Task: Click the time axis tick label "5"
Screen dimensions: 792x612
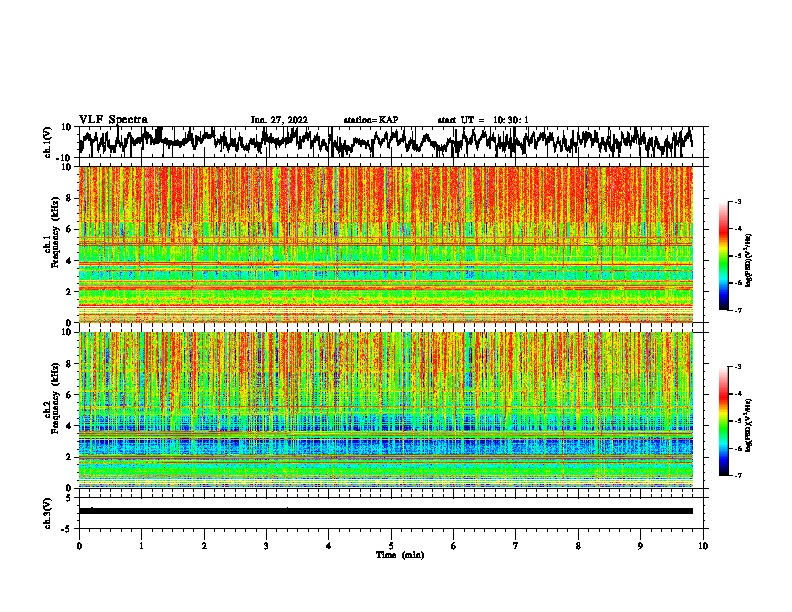Action: click(x=391, y=546)
